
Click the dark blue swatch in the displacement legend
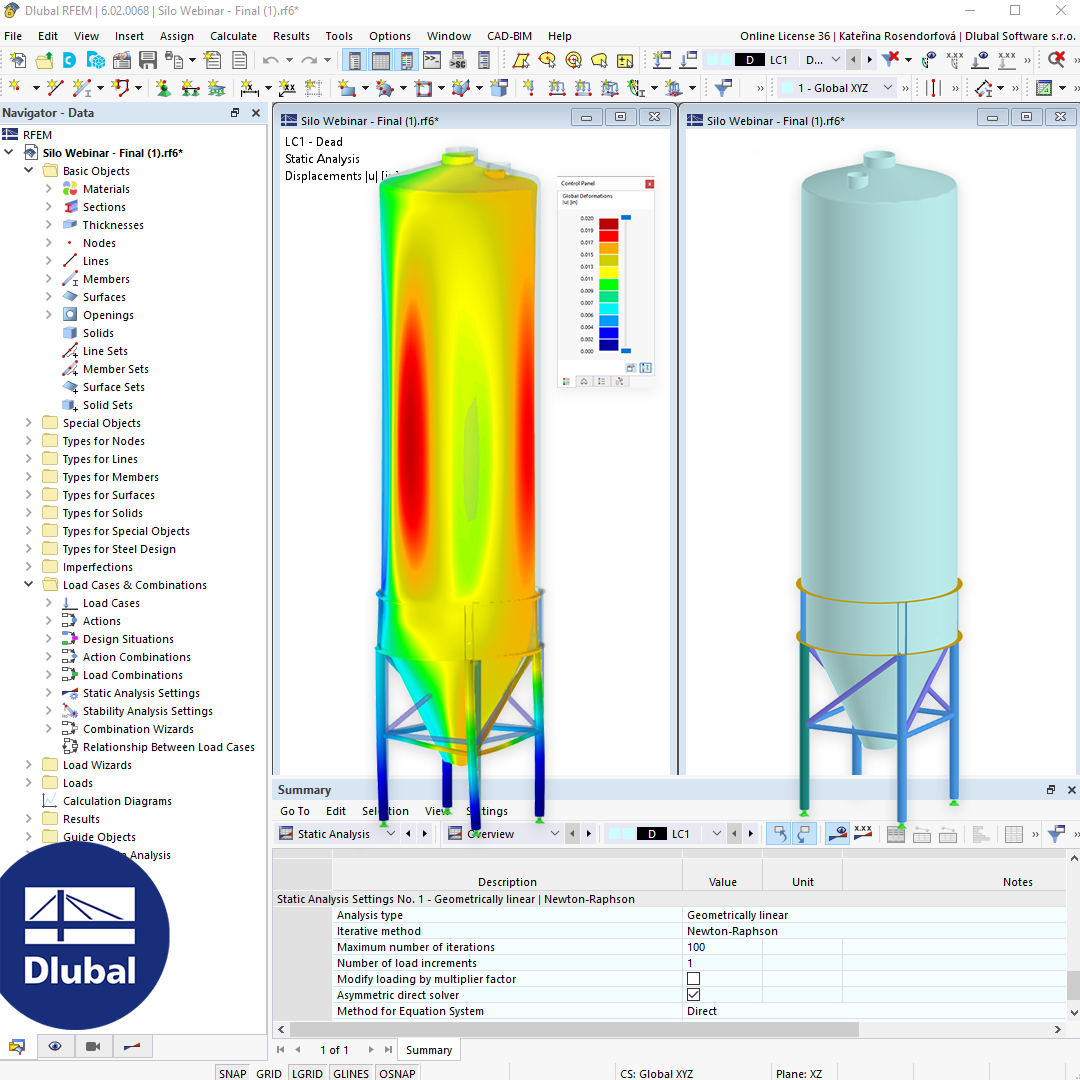point(608,345)
